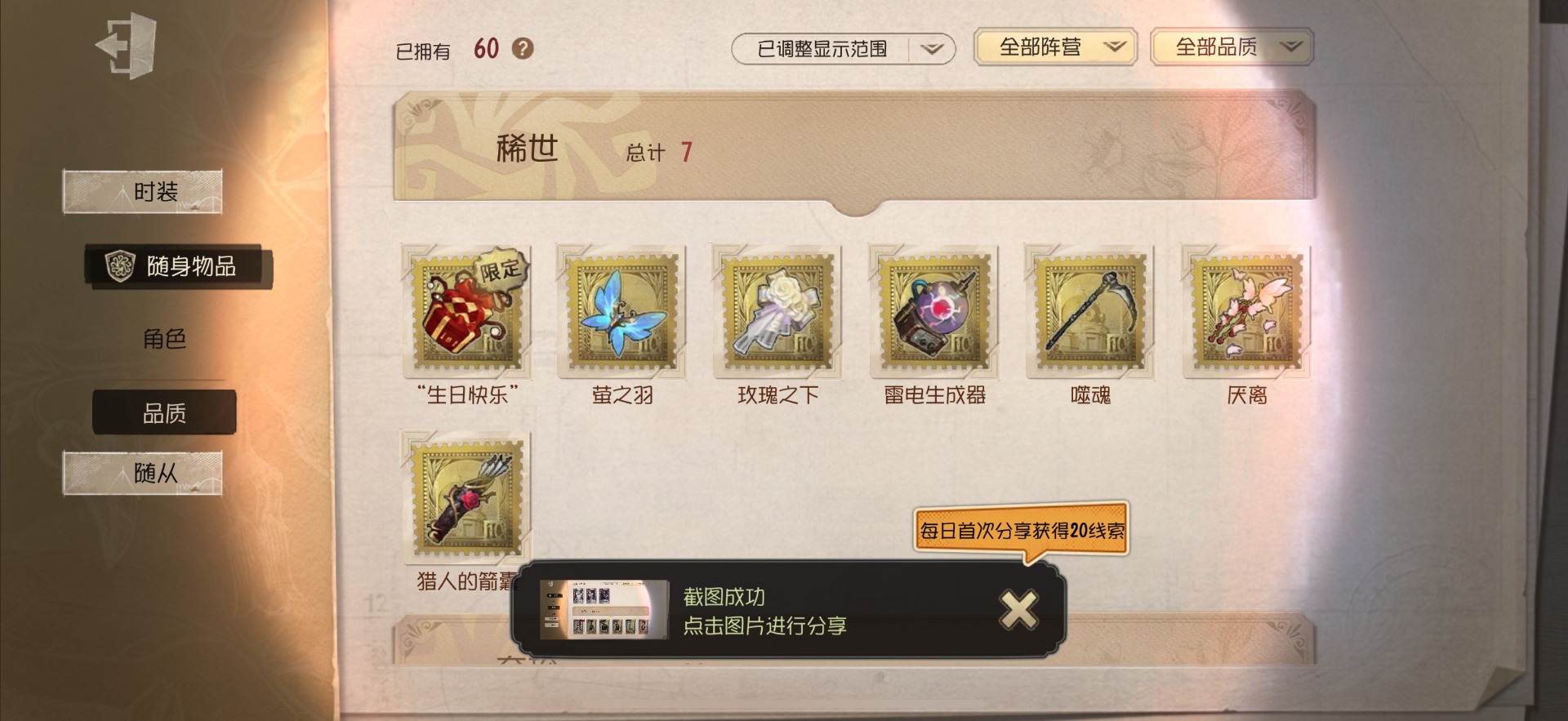Select the 噬魂 scythe stamp
Viewport: 1568px width, 721px height.
(x=1090, y=310)
